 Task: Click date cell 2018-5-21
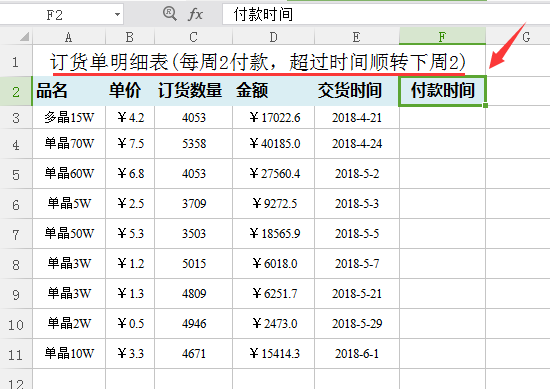(x=357, y=294)
